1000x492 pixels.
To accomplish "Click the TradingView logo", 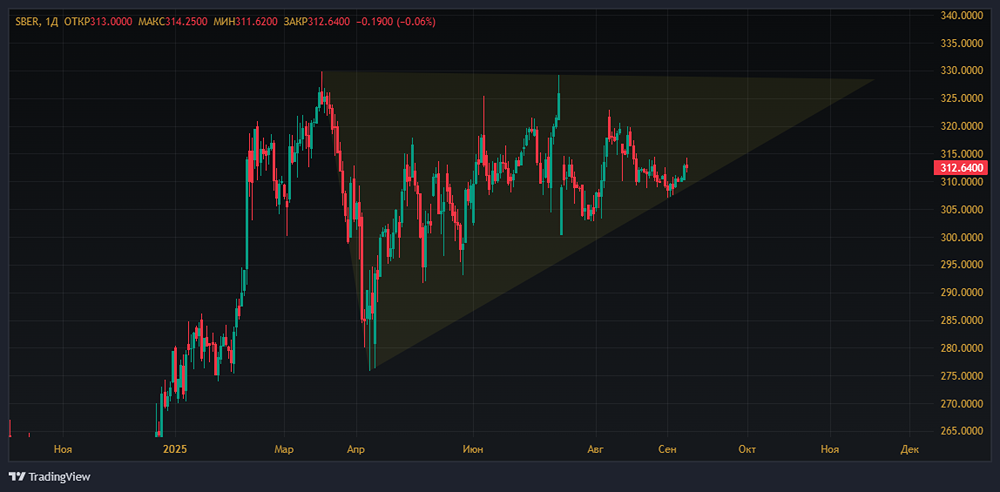I will tap(50, 477).
